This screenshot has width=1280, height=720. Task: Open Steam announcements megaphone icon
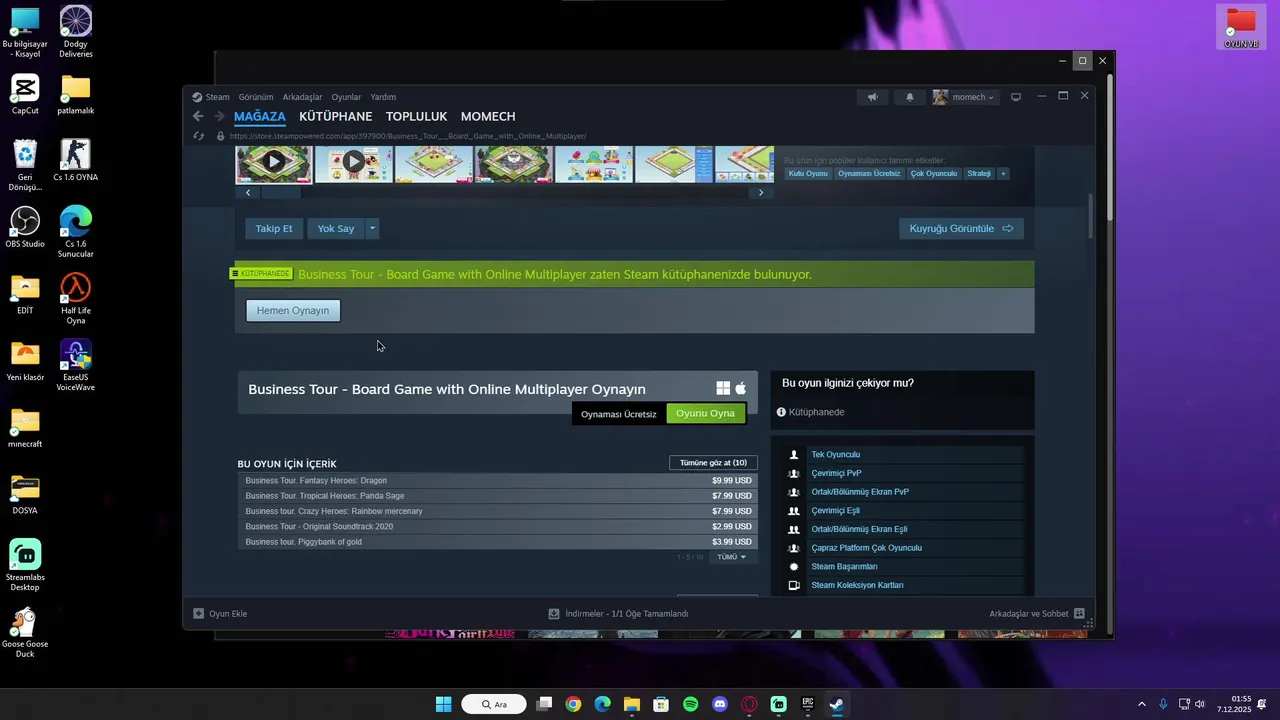pos(872,97)
